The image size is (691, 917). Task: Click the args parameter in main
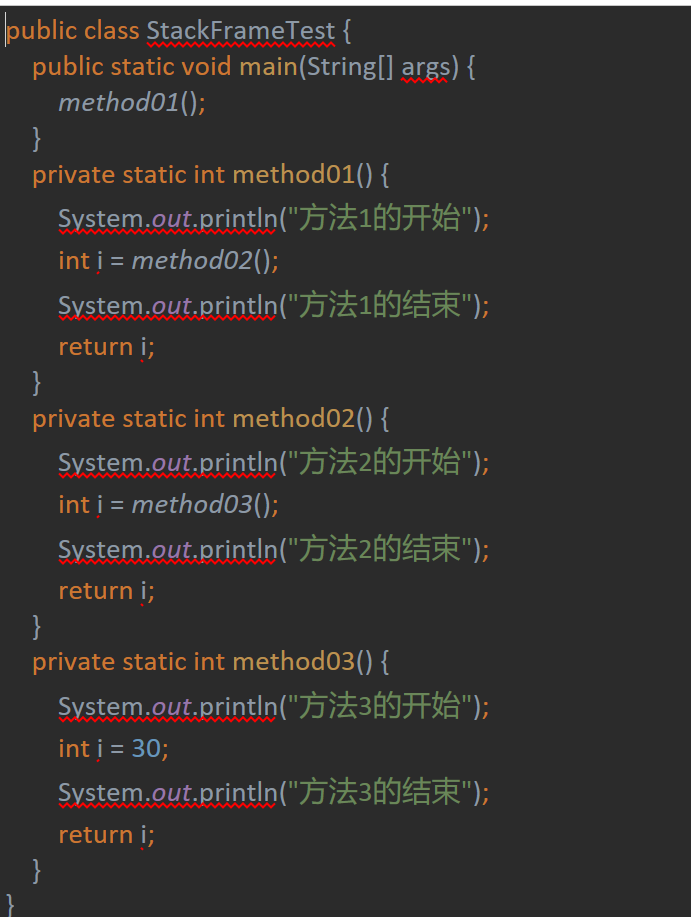425,68
